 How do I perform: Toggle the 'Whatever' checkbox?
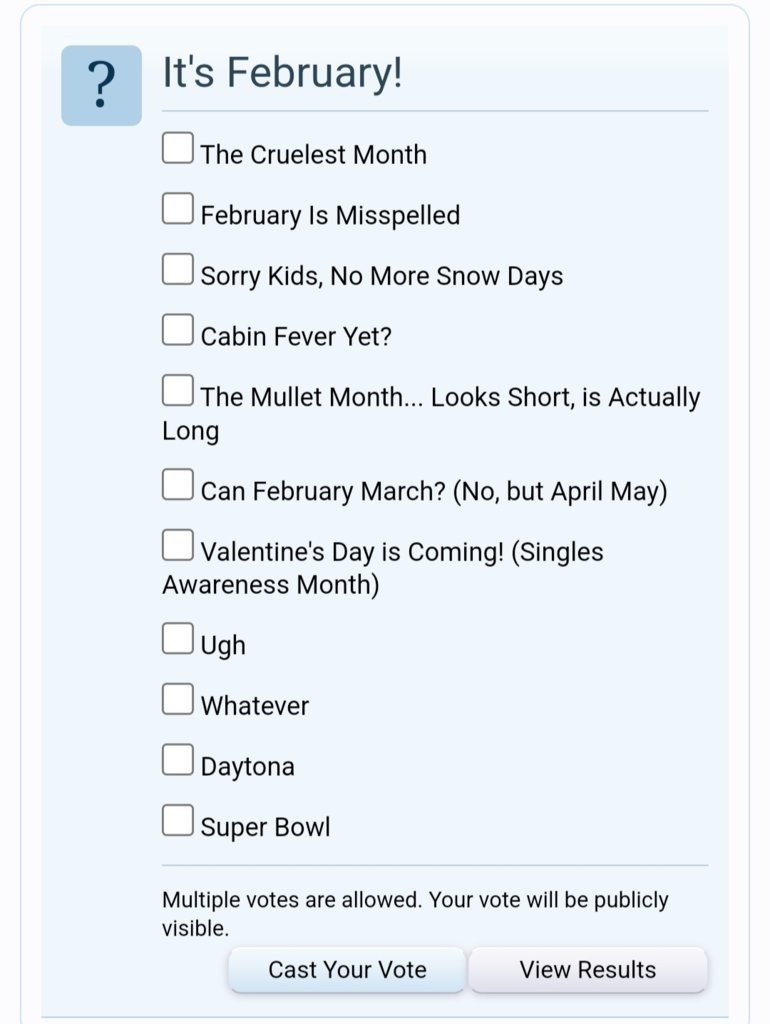[x=178, y=699]
